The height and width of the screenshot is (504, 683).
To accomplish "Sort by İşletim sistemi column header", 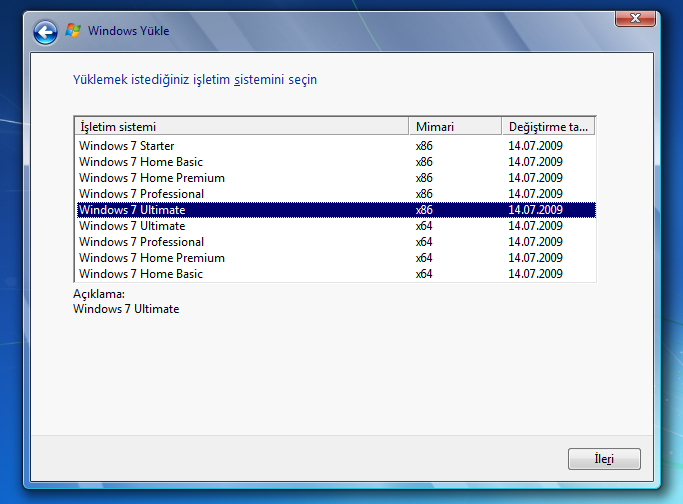I will click(x=242, y=126).
